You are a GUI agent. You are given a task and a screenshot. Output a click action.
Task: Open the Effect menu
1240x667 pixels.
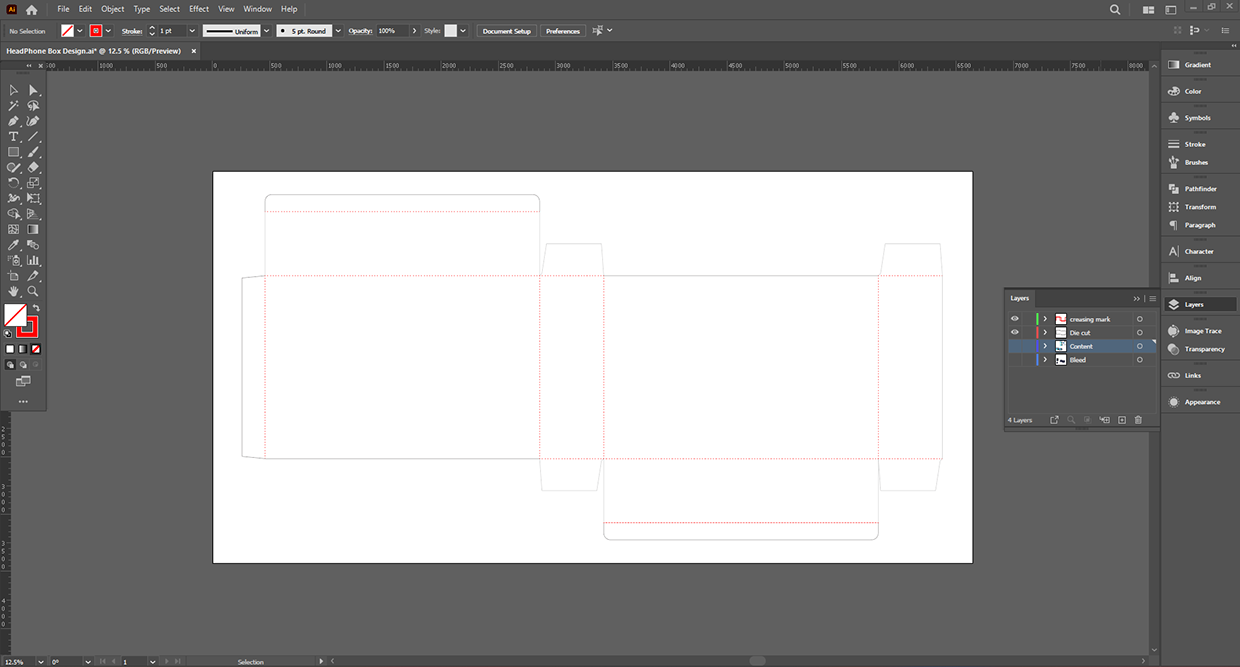click(199, 9)
